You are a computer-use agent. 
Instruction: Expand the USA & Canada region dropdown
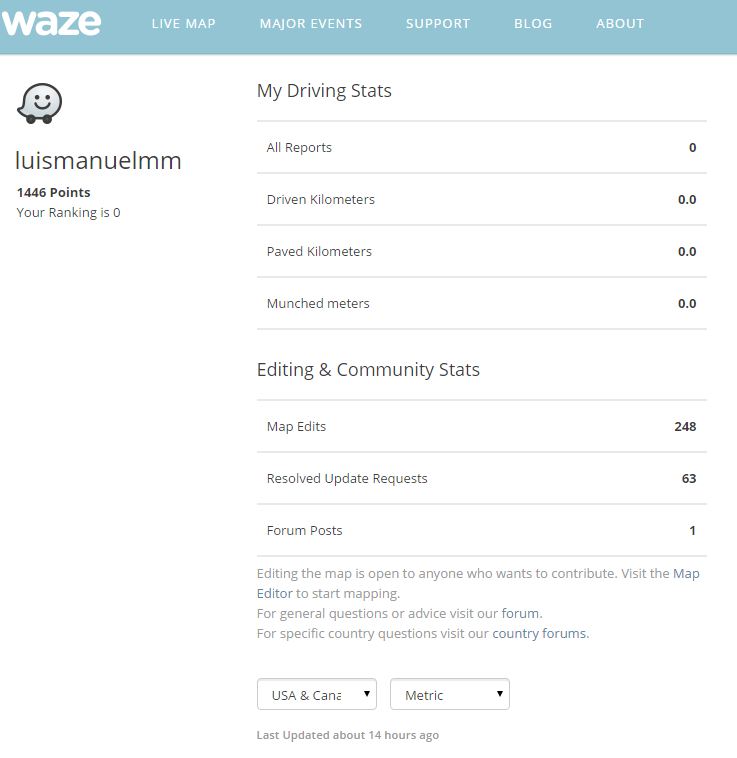coord(316,695)
